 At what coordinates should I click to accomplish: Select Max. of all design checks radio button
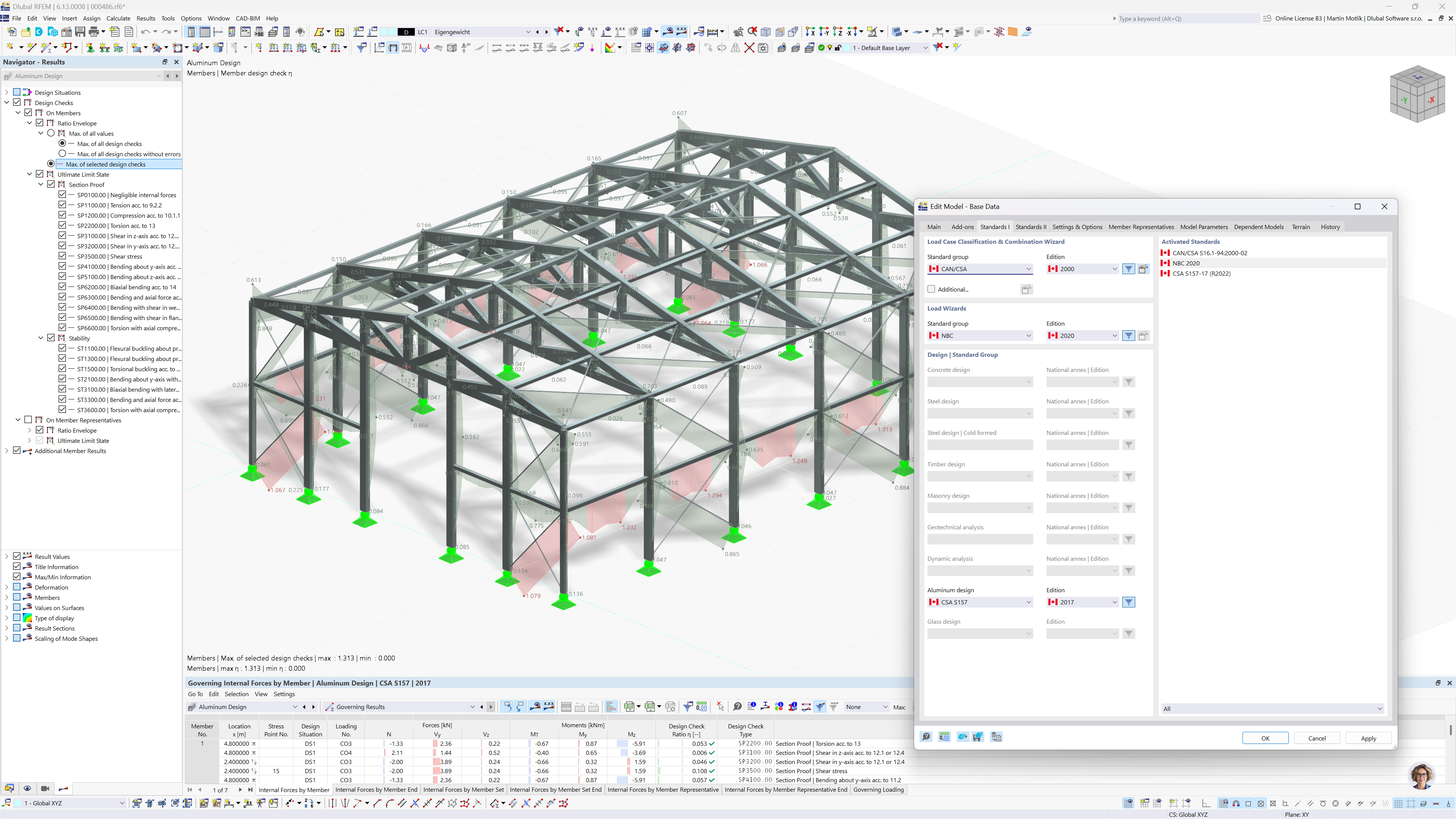pos(62,143)
